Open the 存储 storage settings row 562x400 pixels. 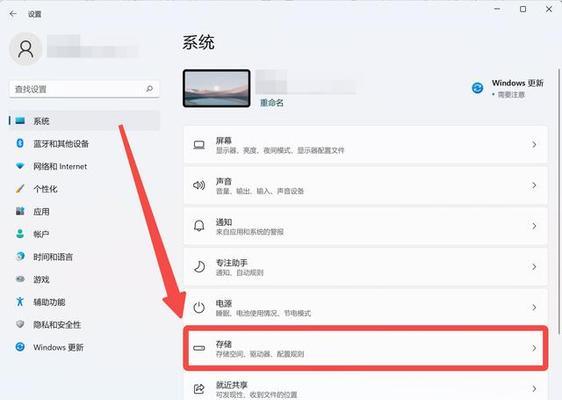[366, 348]
